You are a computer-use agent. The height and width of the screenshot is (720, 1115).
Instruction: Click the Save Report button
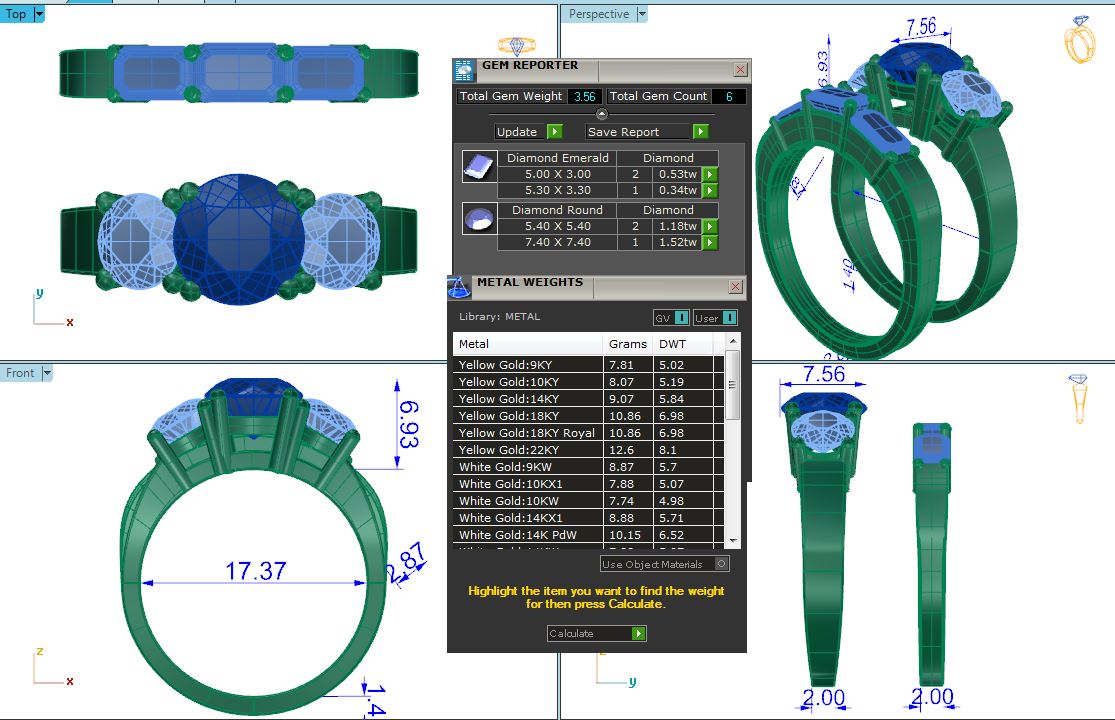(647, 132)
